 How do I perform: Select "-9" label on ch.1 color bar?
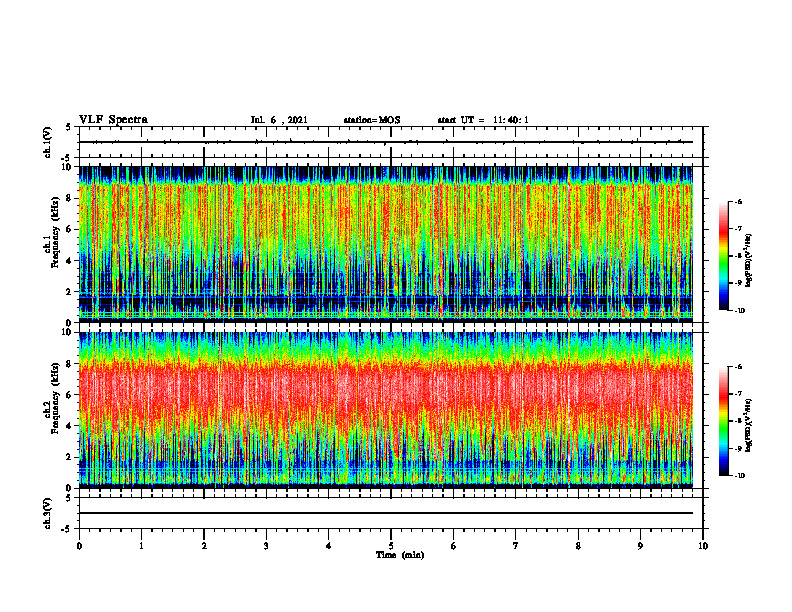738,283
